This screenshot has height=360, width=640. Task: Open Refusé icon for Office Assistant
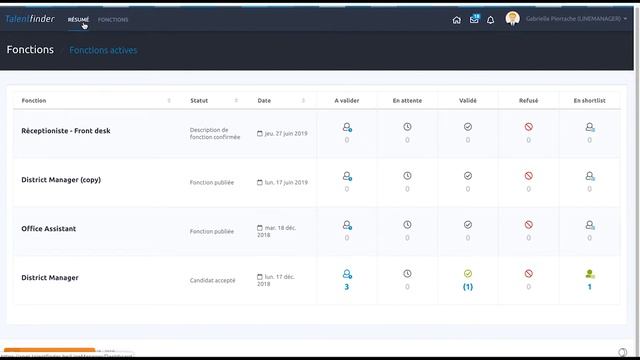click(x=529, y=225)
